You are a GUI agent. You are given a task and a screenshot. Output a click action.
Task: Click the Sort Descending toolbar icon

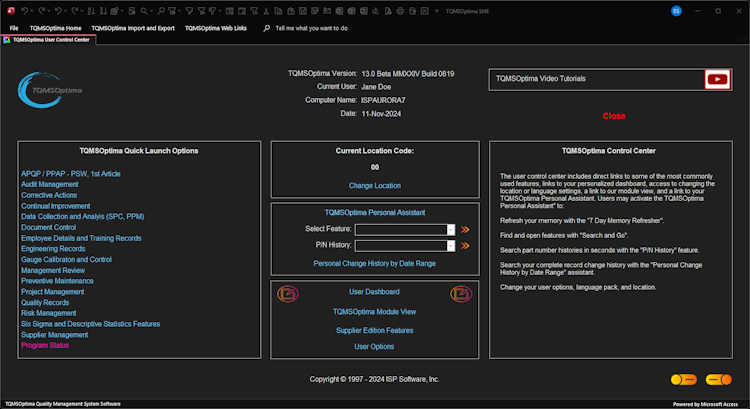103,11
